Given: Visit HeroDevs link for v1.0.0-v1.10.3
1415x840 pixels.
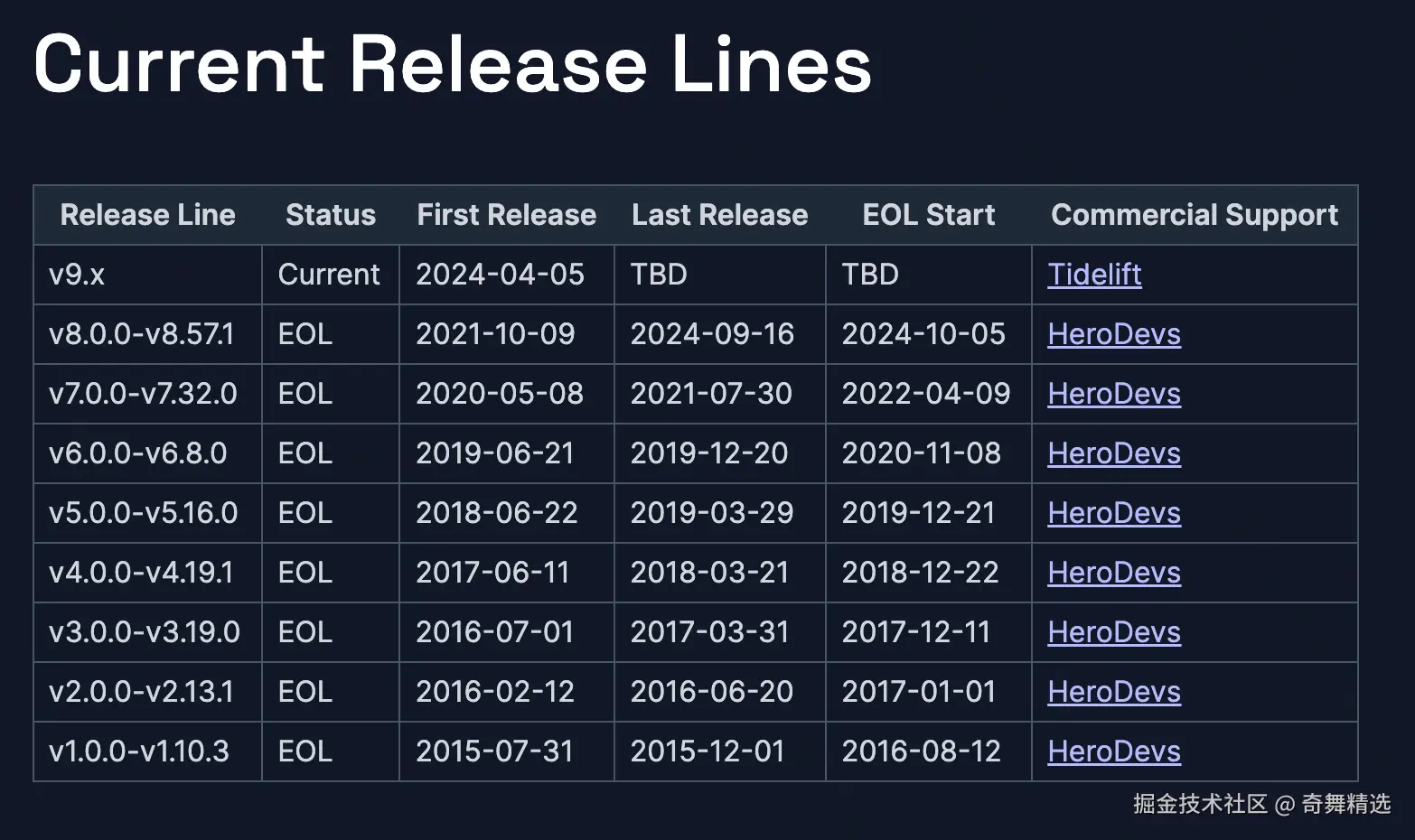Looking at the screenshot, I should 1114,751.
